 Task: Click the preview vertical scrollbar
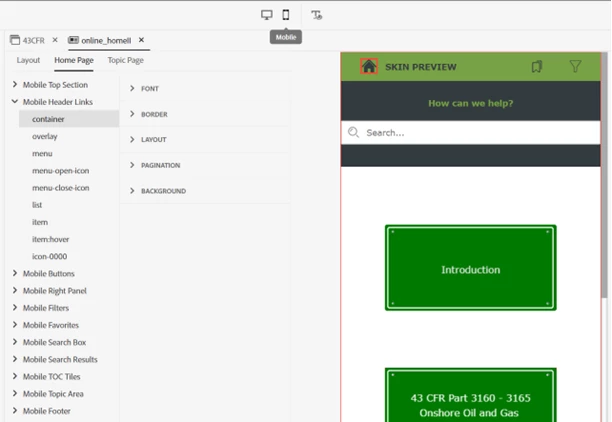604,176
